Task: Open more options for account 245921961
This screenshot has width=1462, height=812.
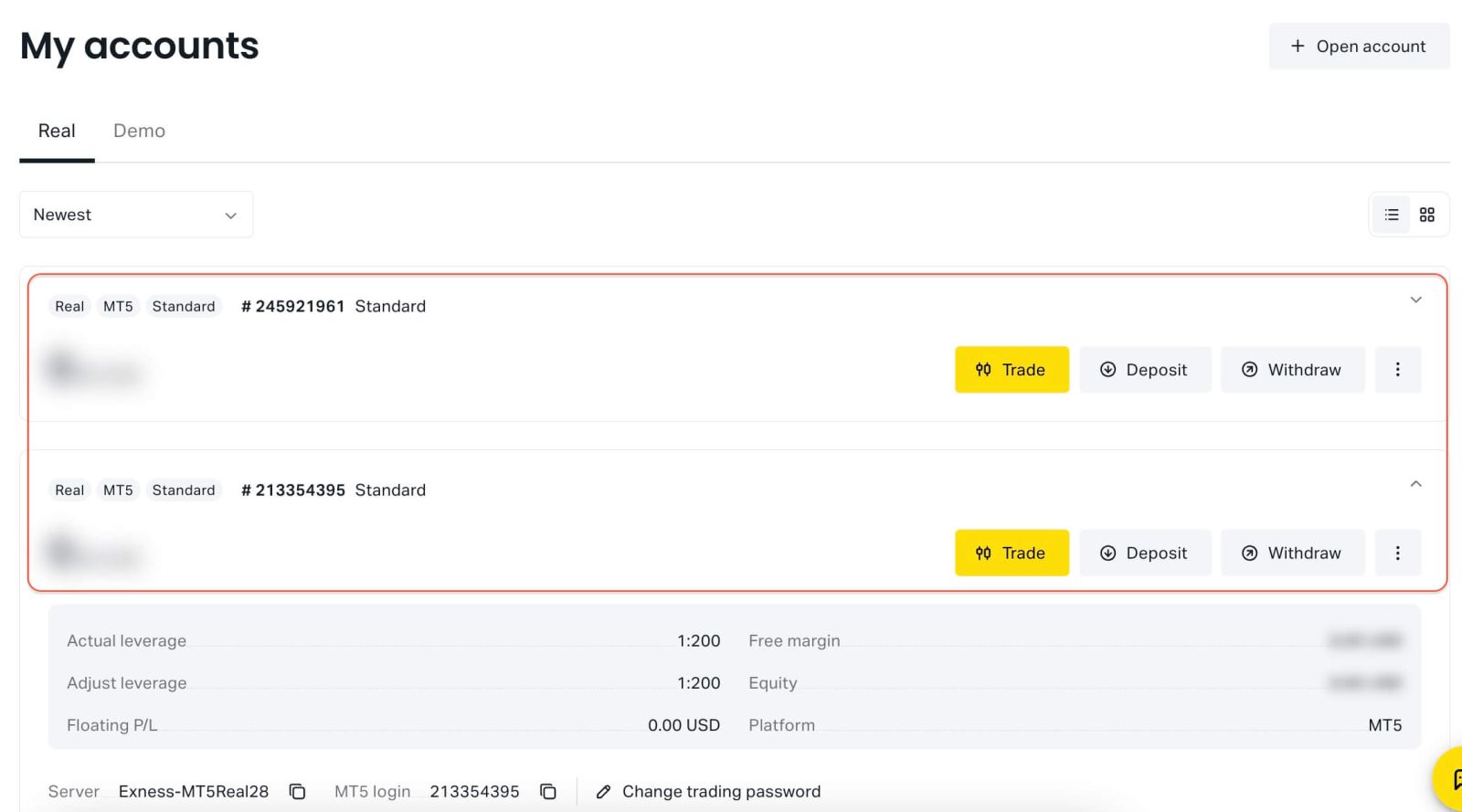Action: pyautogui.click(x=1397, y=370)
